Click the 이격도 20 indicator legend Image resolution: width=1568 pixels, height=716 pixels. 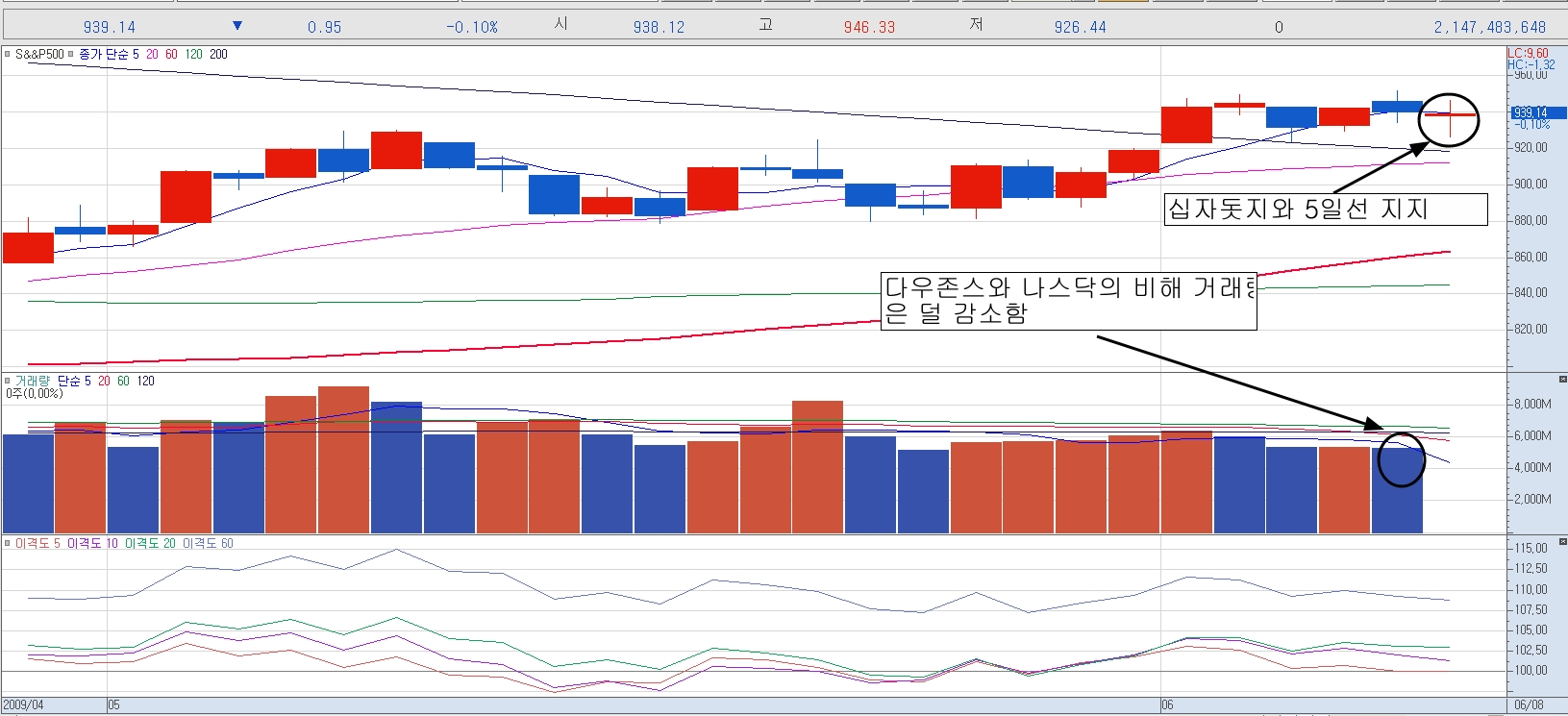tap(150, 544)
